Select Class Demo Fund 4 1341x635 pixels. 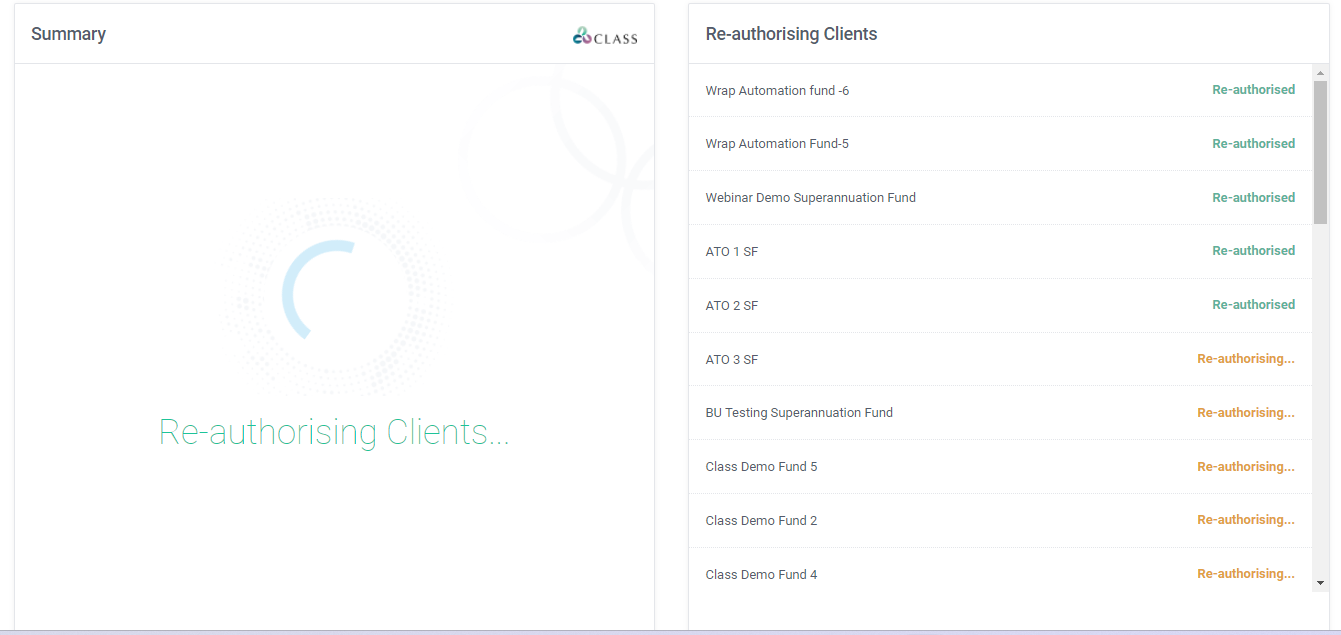coord(761,575)
